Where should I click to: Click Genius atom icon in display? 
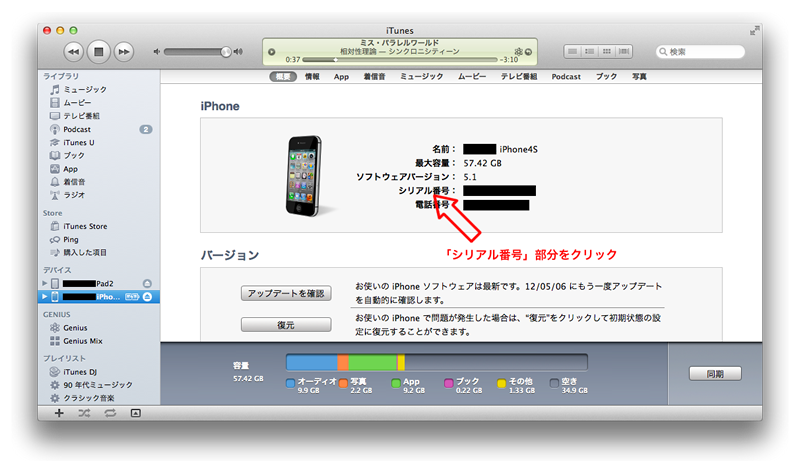518,52
